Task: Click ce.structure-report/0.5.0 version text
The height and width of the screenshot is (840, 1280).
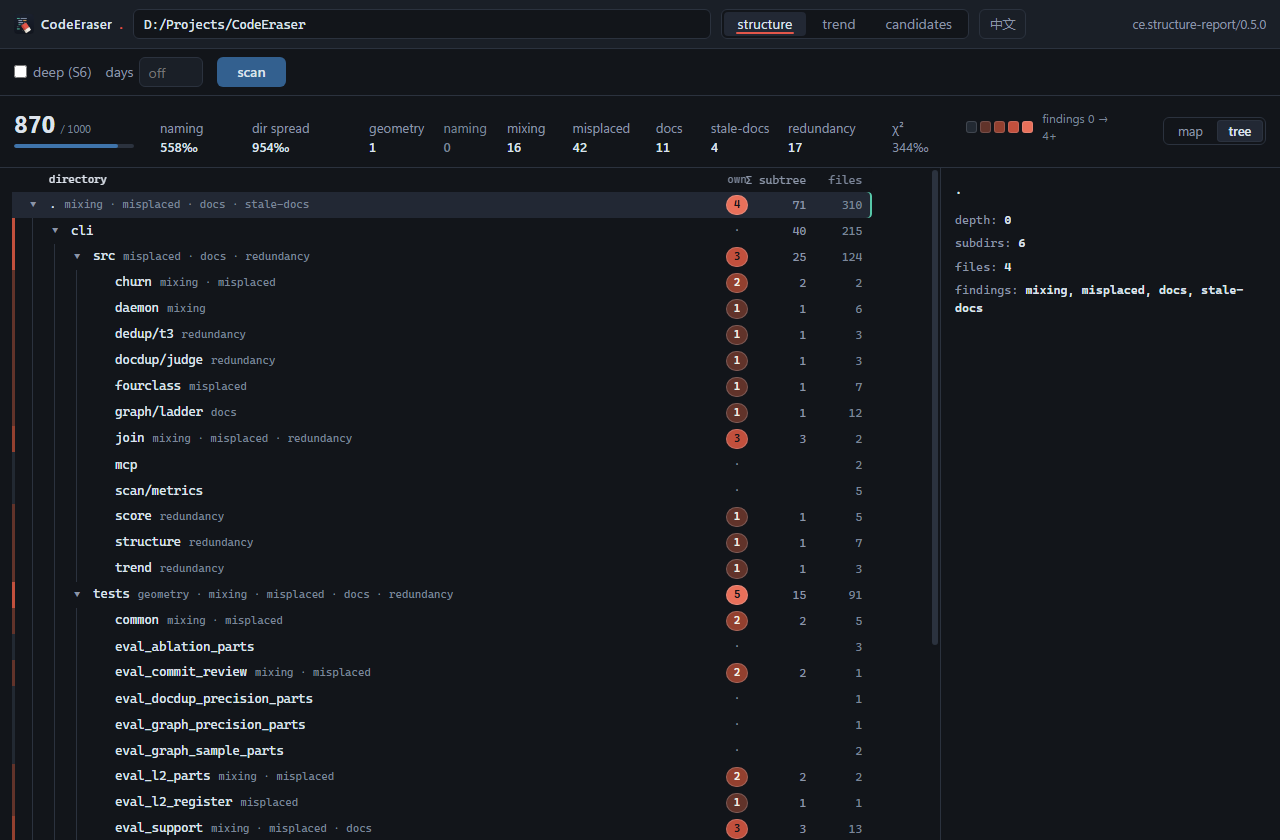Action: [1199, 24]
